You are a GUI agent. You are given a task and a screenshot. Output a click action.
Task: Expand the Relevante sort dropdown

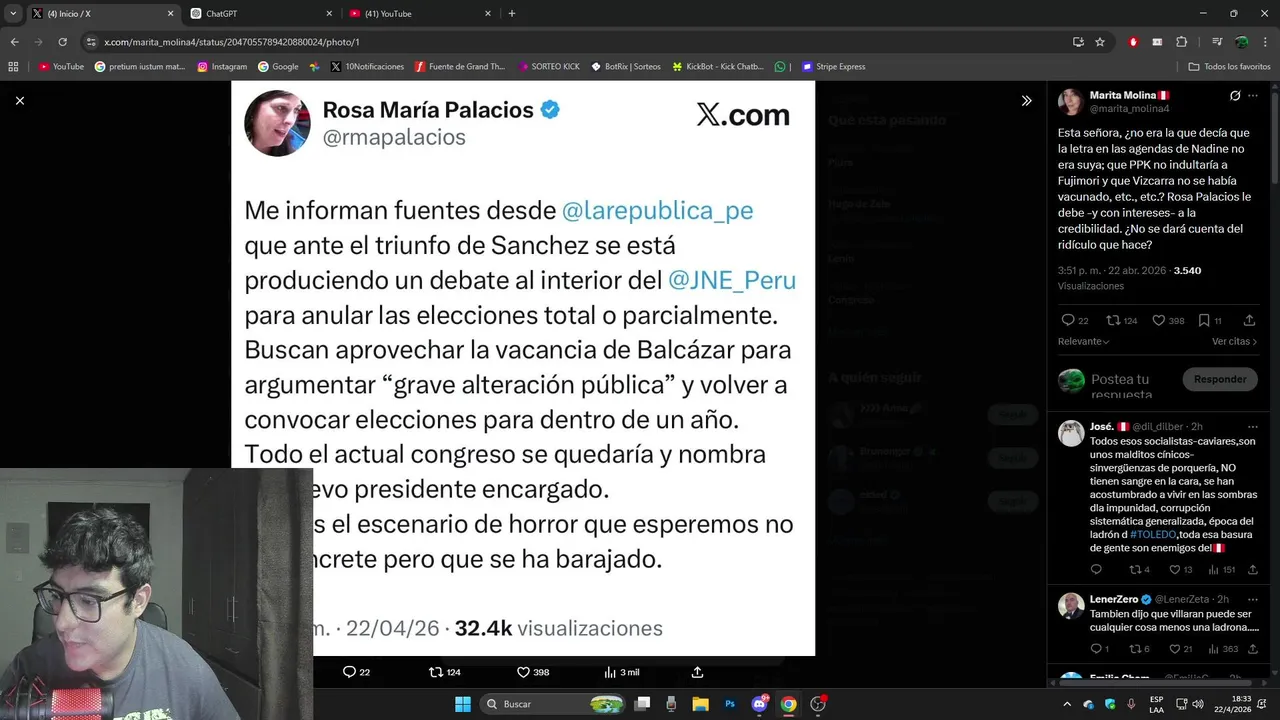[x=1084, y=341]
